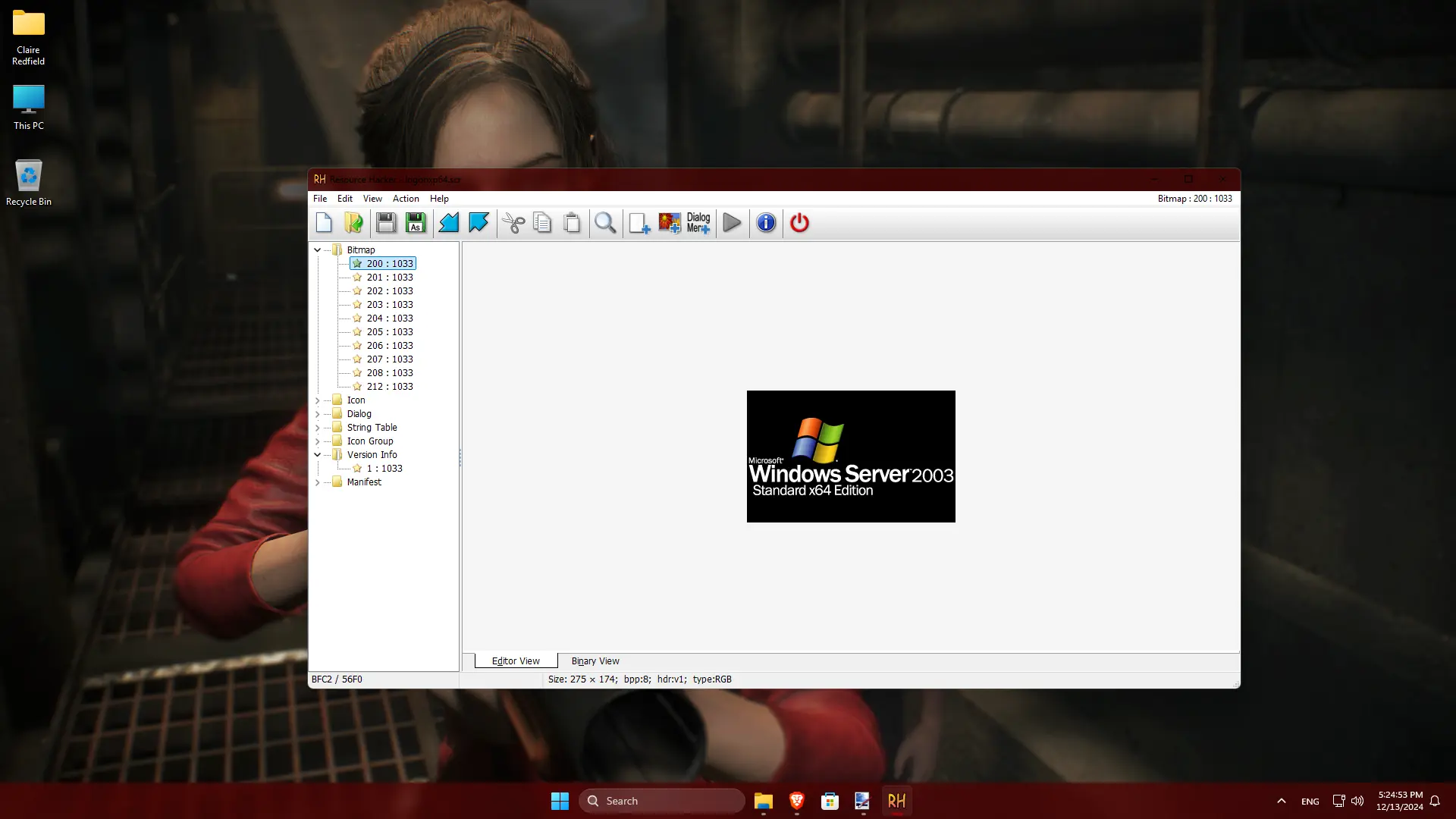Viewport: 1456px width, 819px height.
Task: Switch to the Editor View tab
Action: click(516, 661)
